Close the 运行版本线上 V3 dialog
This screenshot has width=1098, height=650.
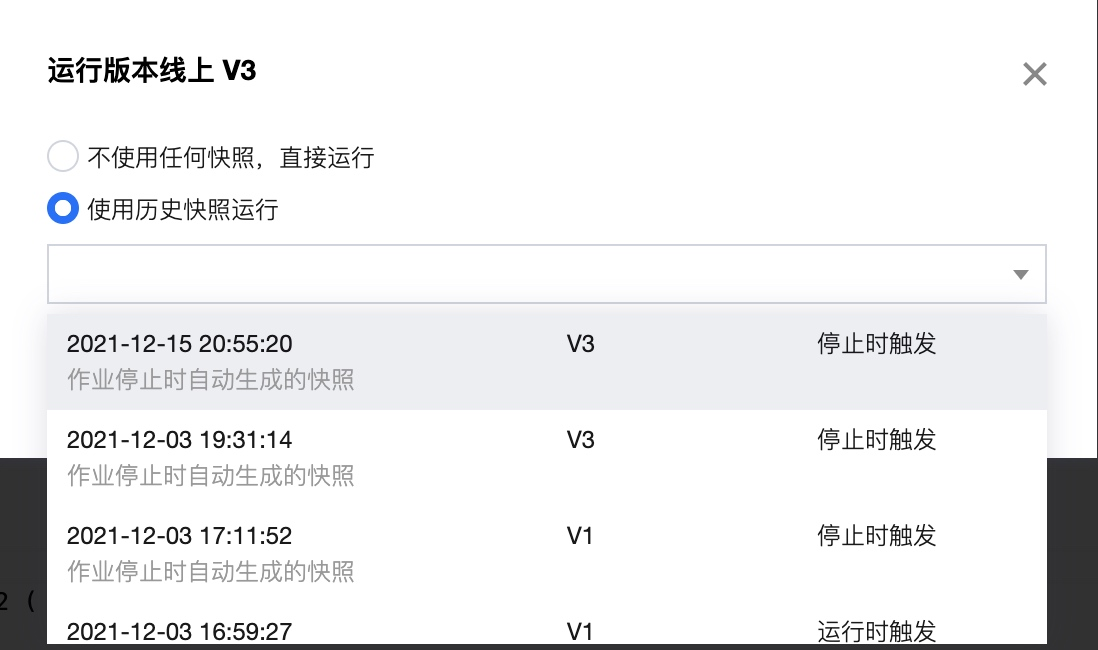1034,74
